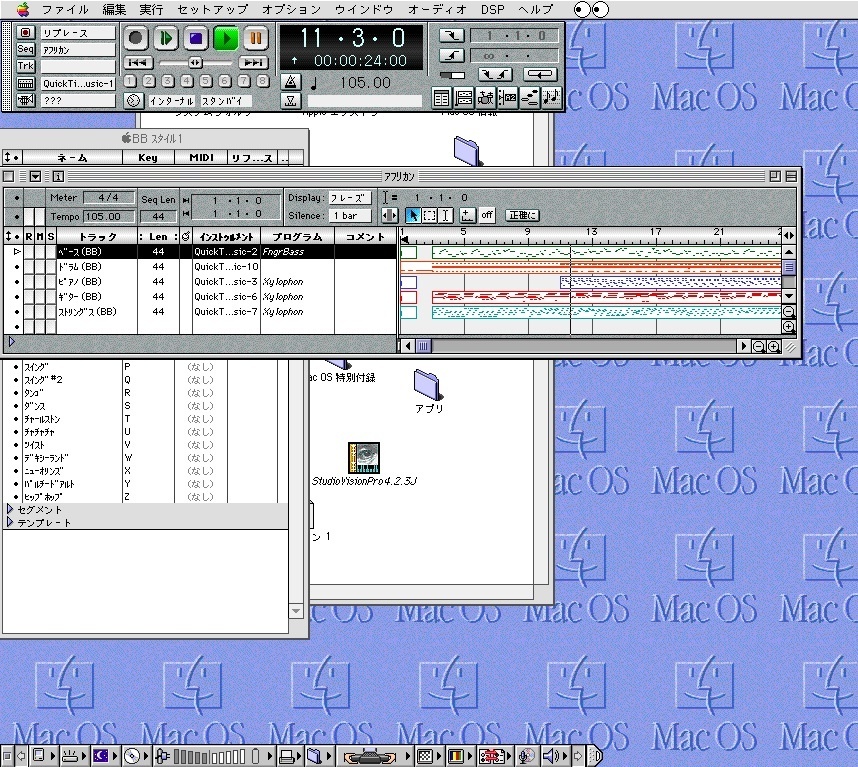Click the metronome icon beside tempo
Screen dimensions: 858x767
point(290,82)
